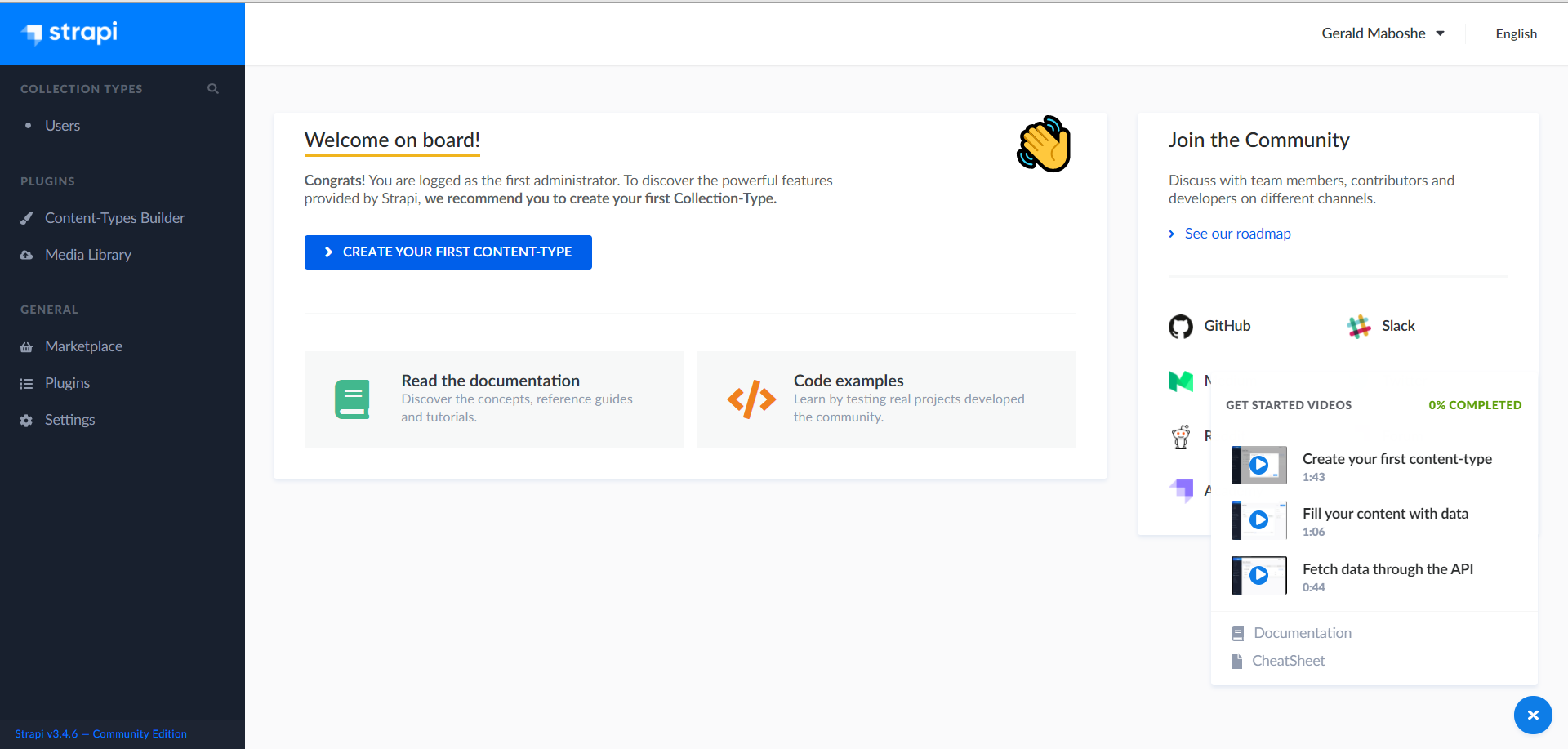Image resolution: width=1568 pixels, height=749 pixels.
Task: Click the Settings gear icon
Action: point(26,421)
